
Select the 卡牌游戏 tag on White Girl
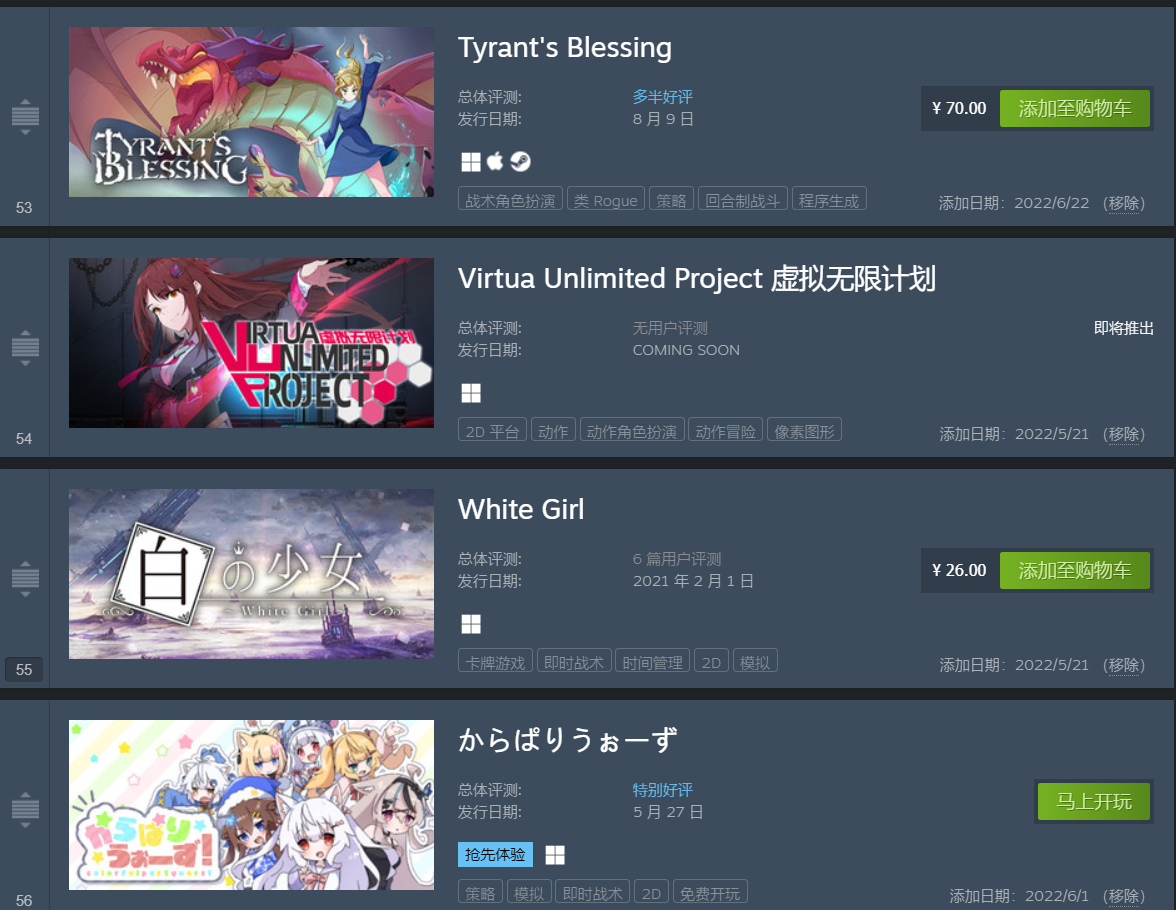click(x=495, y=662)
